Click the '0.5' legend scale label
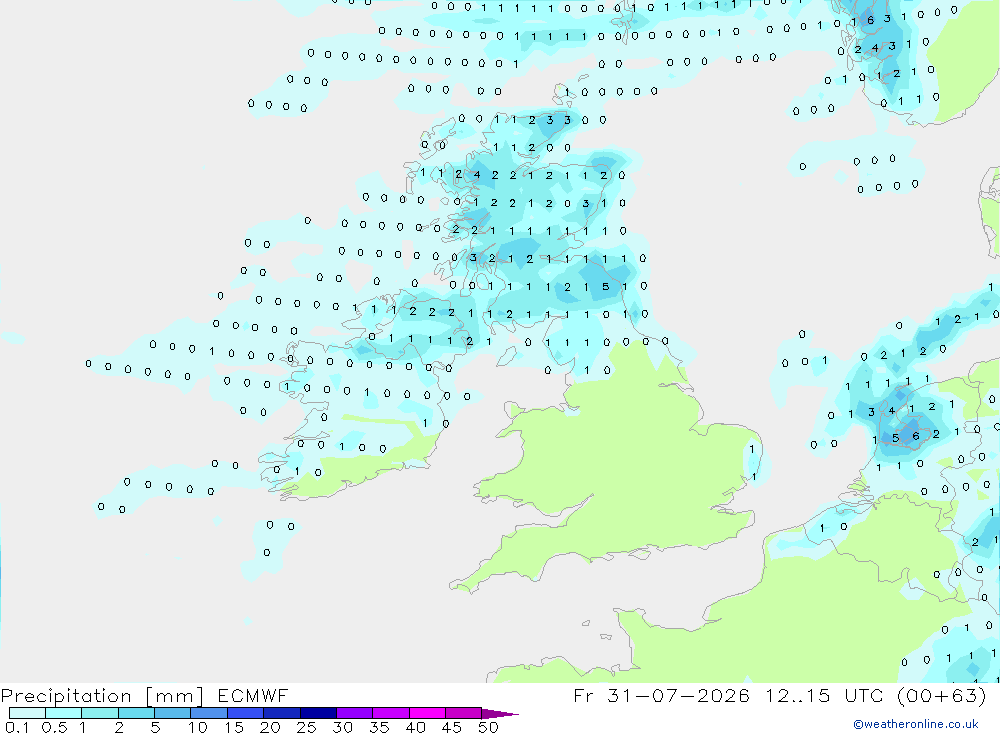The height and width of the screenshot is (733, 1000). click(54, 727)
